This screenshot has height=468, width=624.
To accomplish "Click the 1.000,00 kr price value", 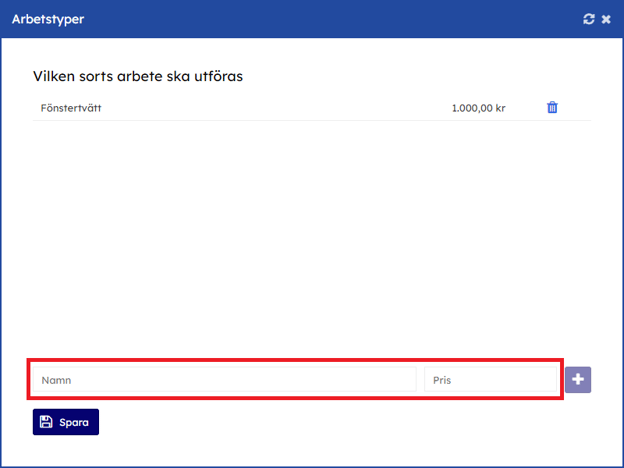I will (478, 108).
